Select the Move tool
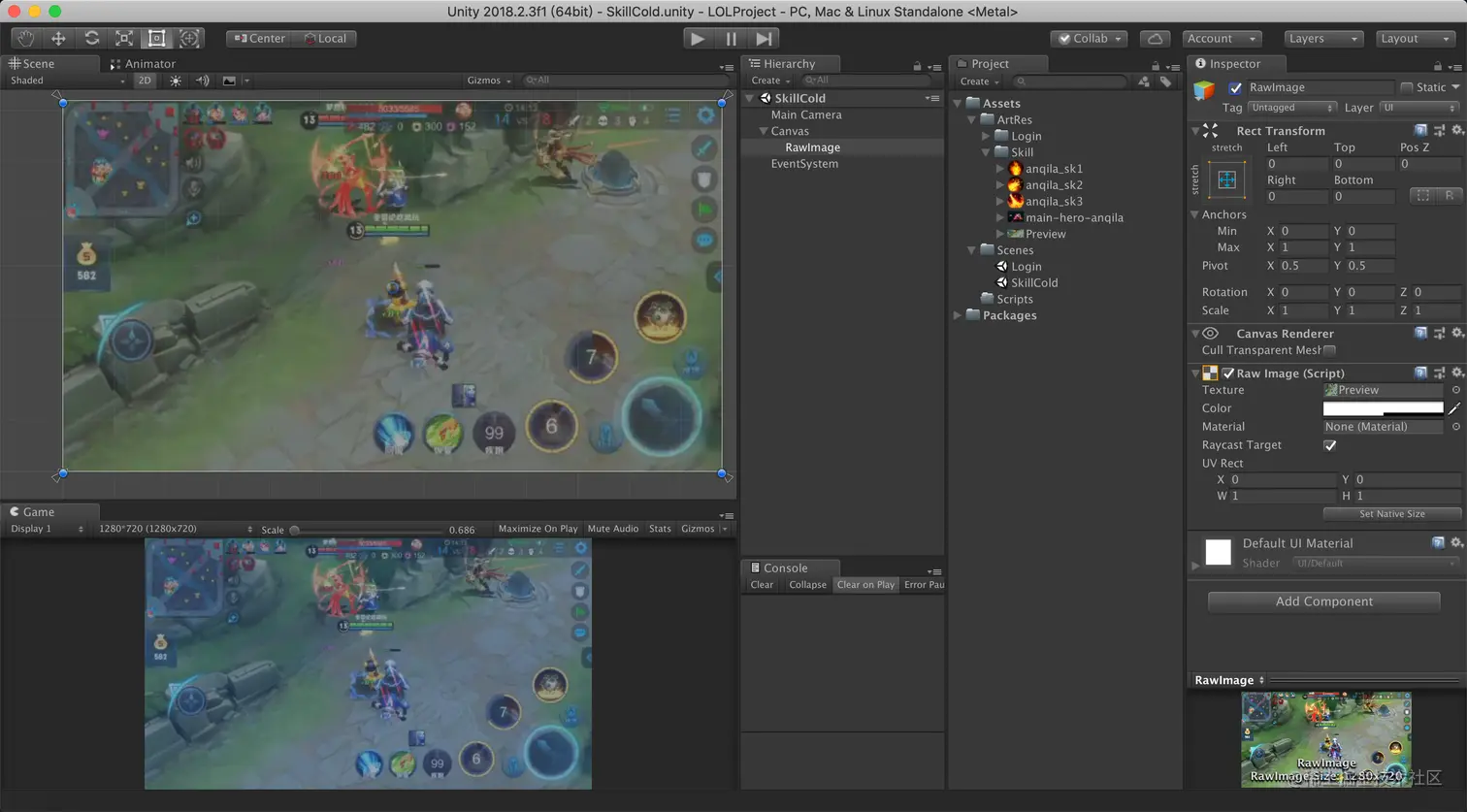 pos(58,39)
